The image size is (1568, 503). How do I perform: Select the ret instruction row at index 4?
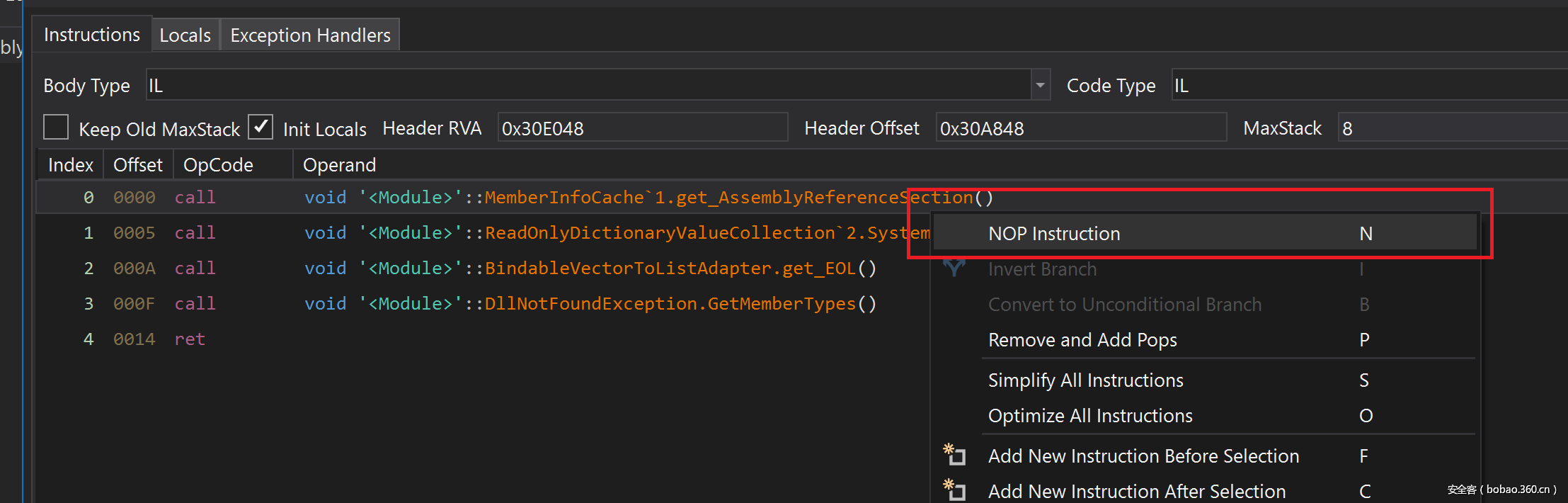pos(190,339)
